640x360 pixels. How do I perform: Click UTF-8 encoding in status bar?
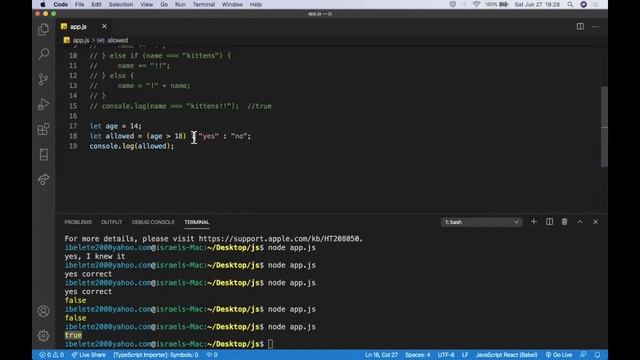tap(446, 355)
